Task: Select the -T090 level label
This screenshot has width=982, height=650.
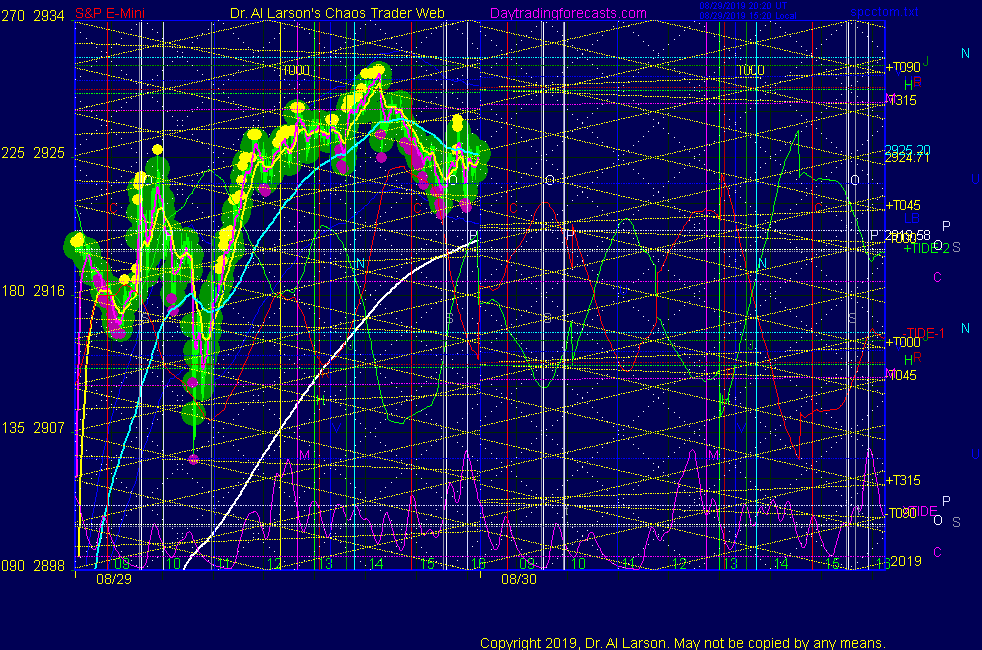Action: (902, 513)
